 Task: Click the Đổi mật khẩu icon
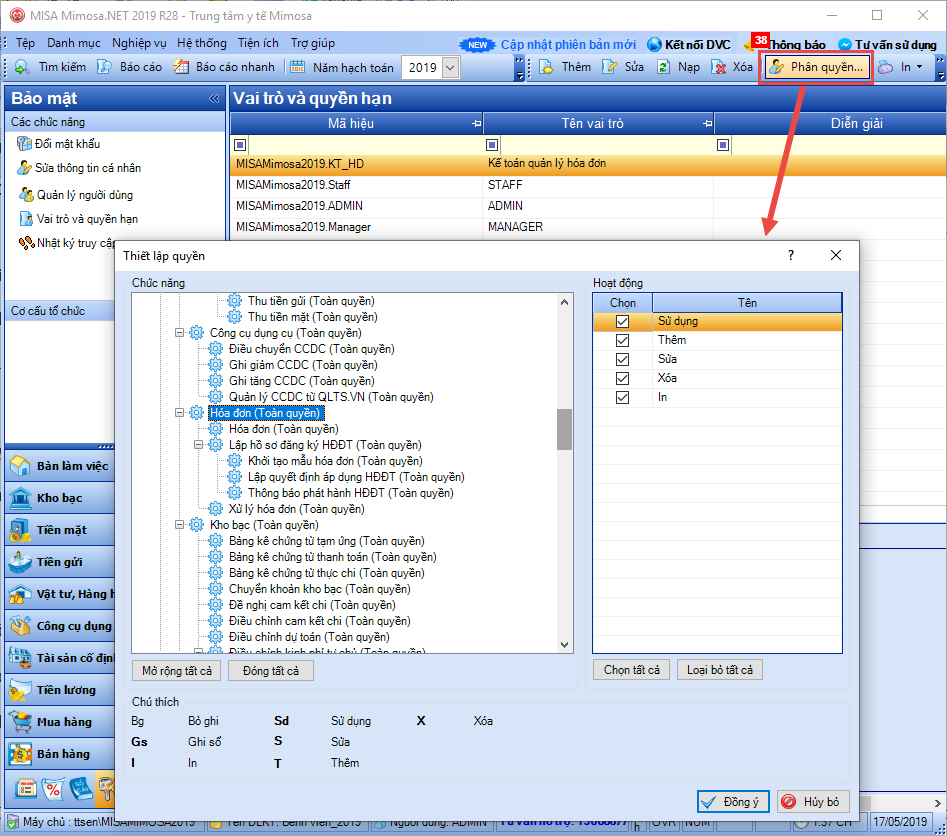[x=24, y=144]
